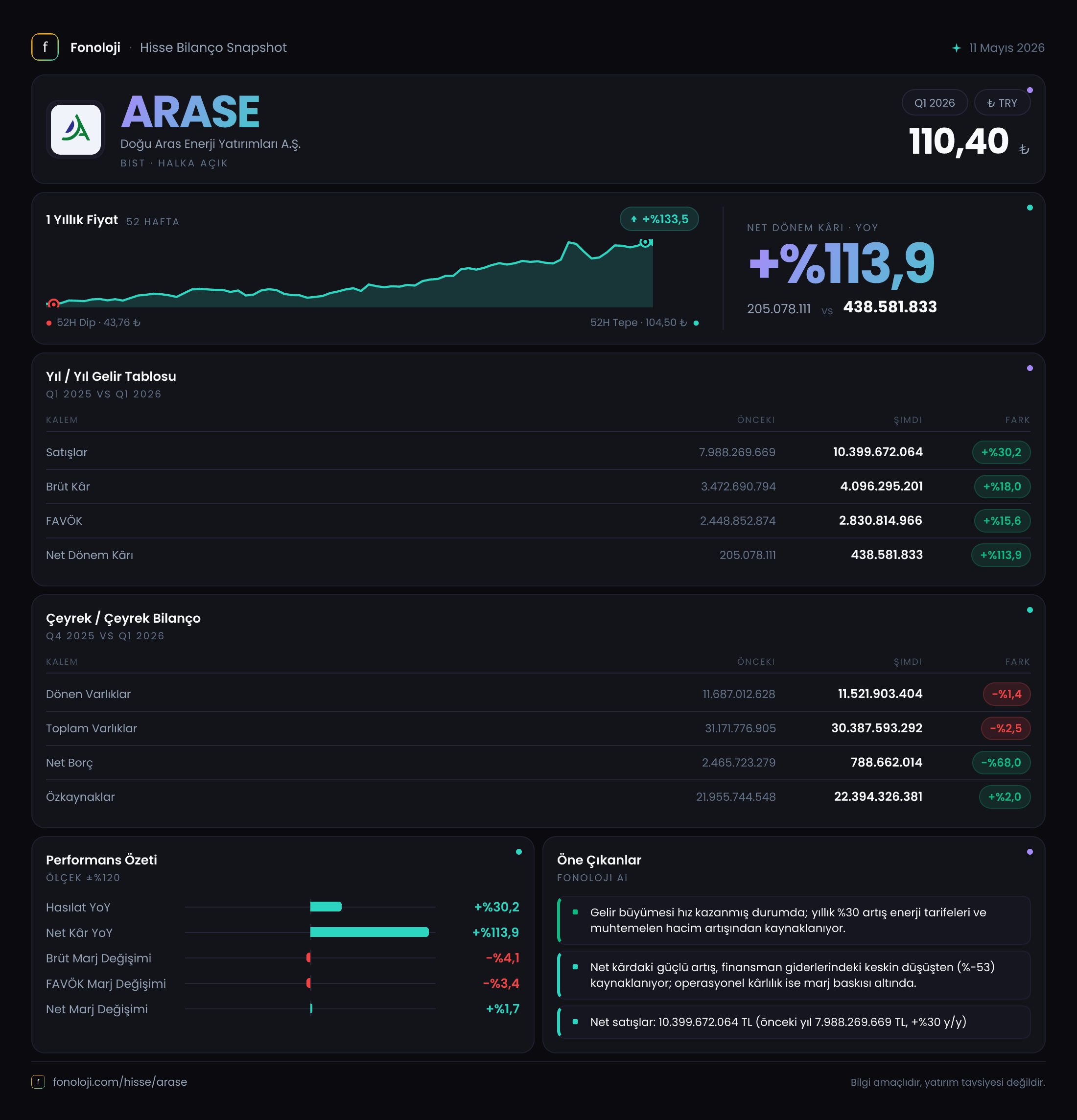1077x1120 pixels.
Task: Click the highlight starting 'Net satışlar: 10.399.672.064 TL'
Action: (794, 1022)
